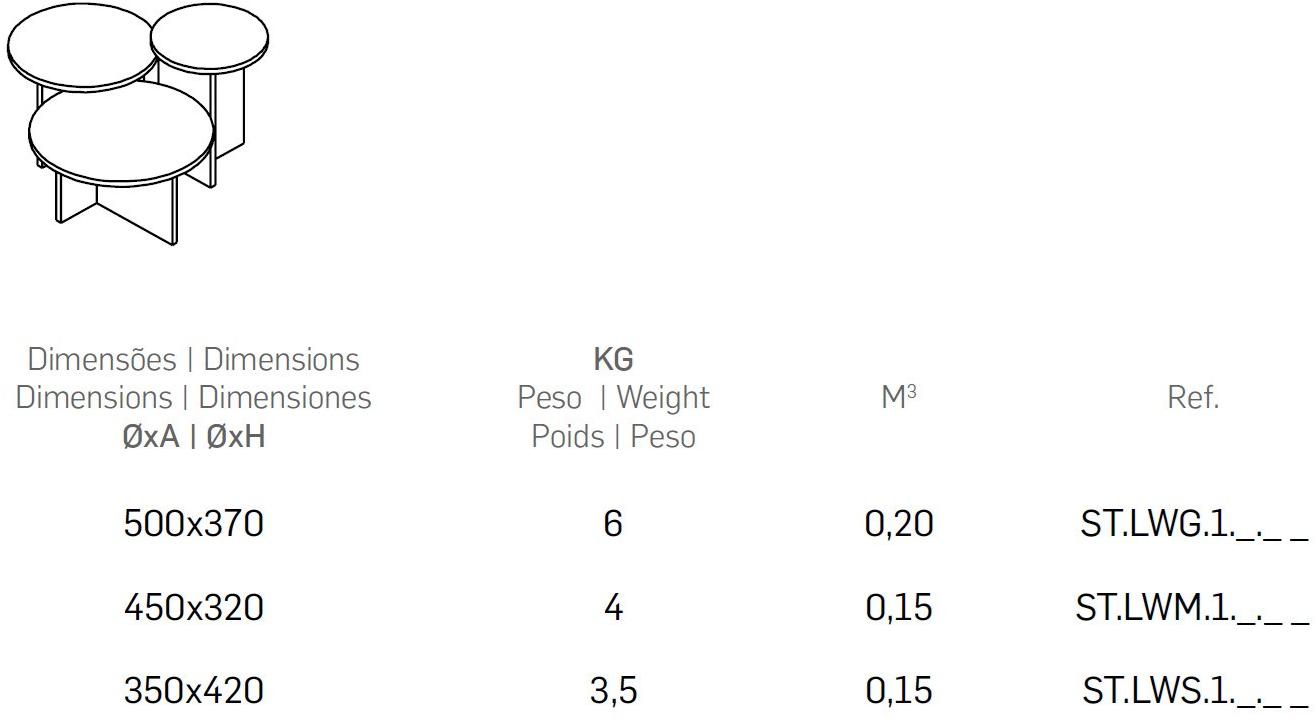Select the 350x420 dimension value

click(x=193, y=690)
